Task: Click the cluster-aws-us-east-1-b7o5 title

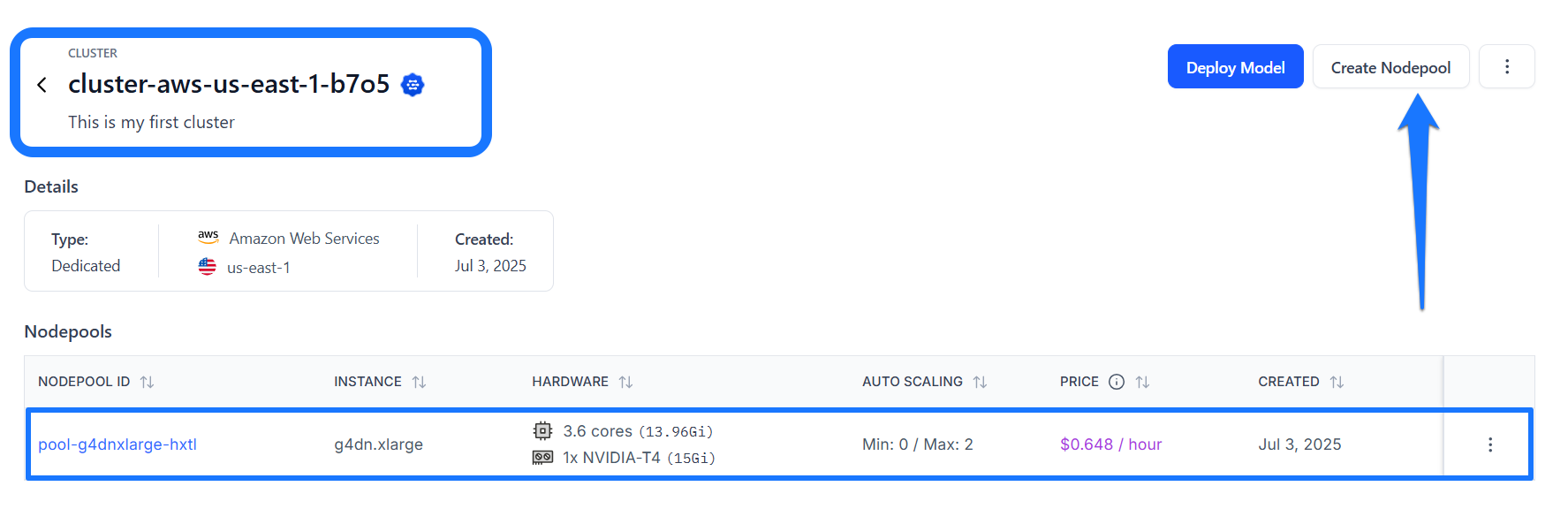Action: (x=229, y=84)
